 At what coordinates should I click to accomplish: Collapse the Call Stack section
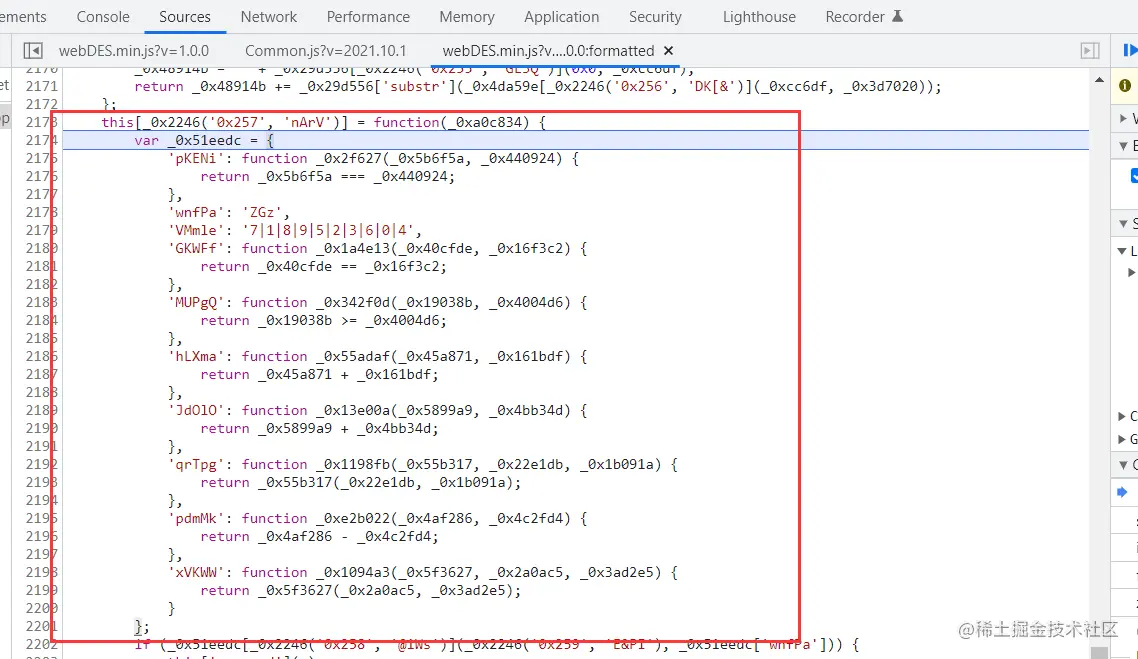tap(1123, 464)
